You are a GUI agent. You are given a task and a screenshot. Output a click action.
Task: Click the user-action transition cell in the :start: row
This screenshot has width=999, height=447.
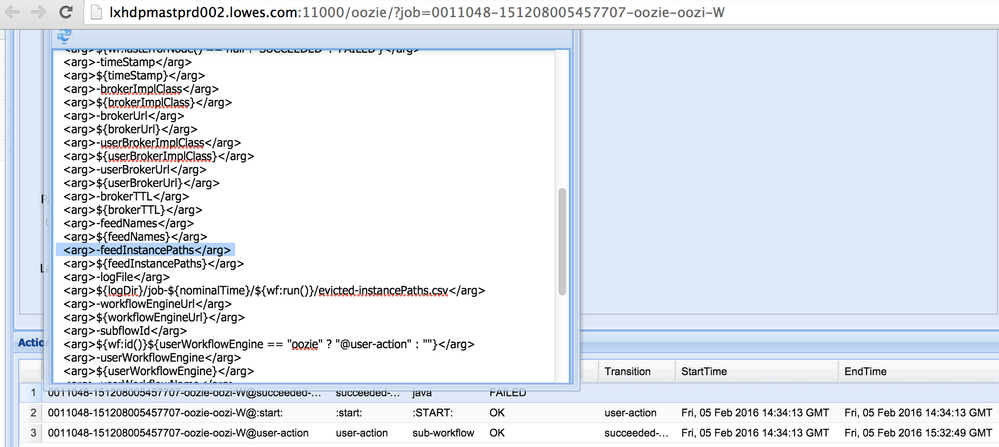click(630, 413)
